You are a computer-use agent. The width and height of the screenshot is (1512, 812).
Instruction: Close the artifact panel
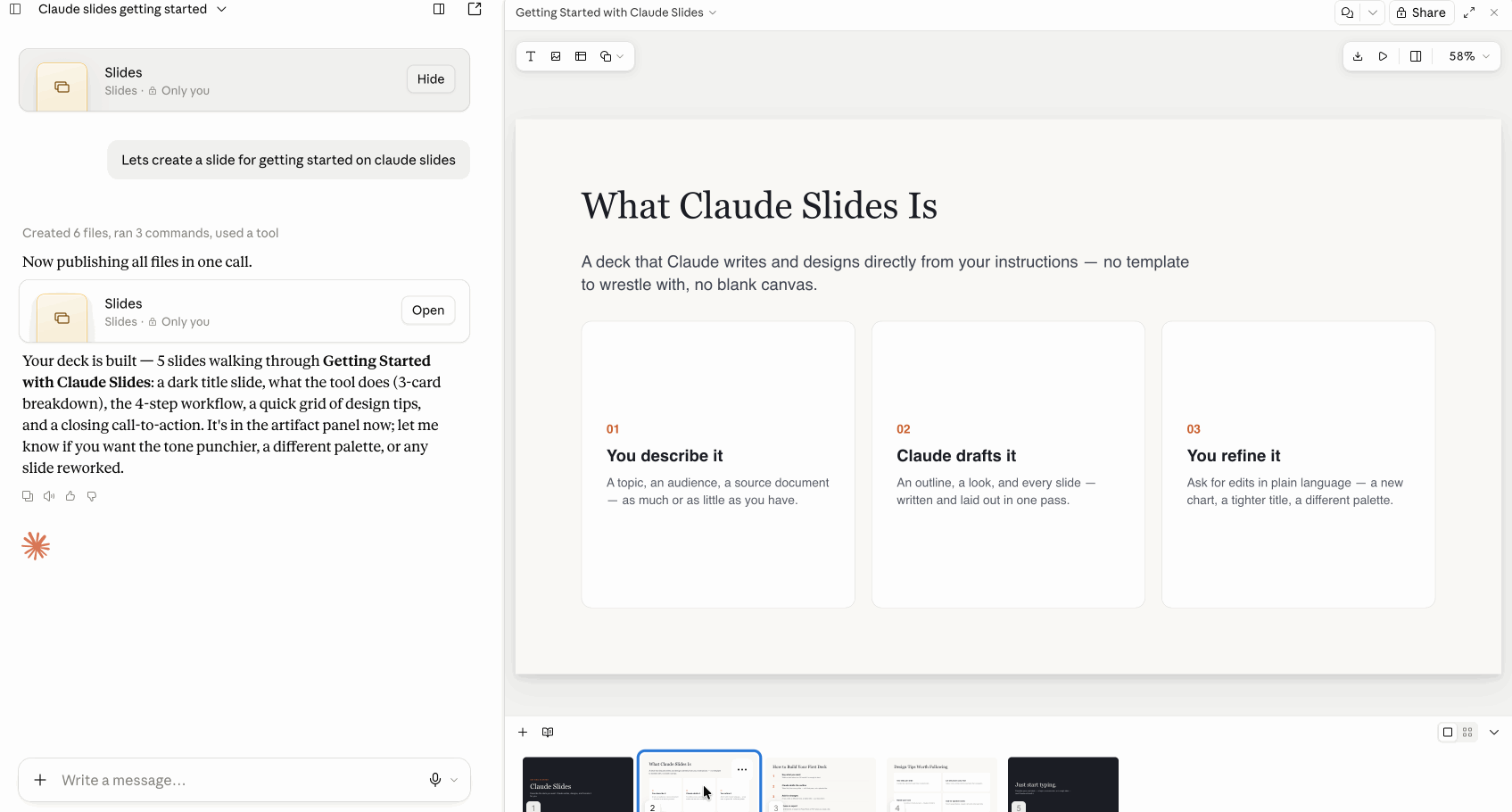tap(1494, 12)
